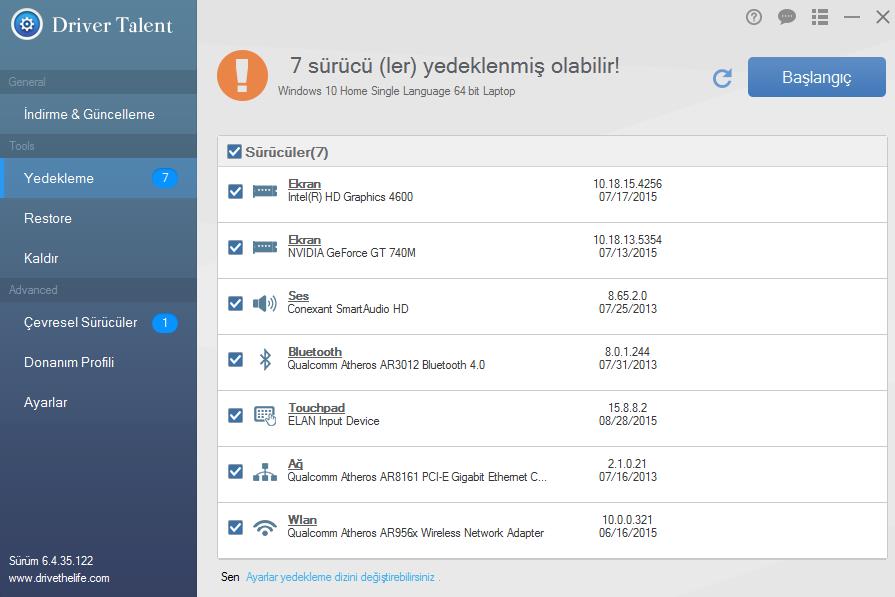Viewport: 895px width, 597px height.
Task: Uncheck the Intel HD Graphics 4600 checkbox
Action: (x=235, y=191)
